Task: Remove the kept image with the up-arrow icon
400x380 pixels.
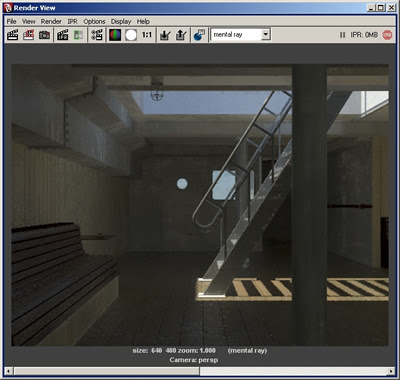Action: (x=181, y=35)
